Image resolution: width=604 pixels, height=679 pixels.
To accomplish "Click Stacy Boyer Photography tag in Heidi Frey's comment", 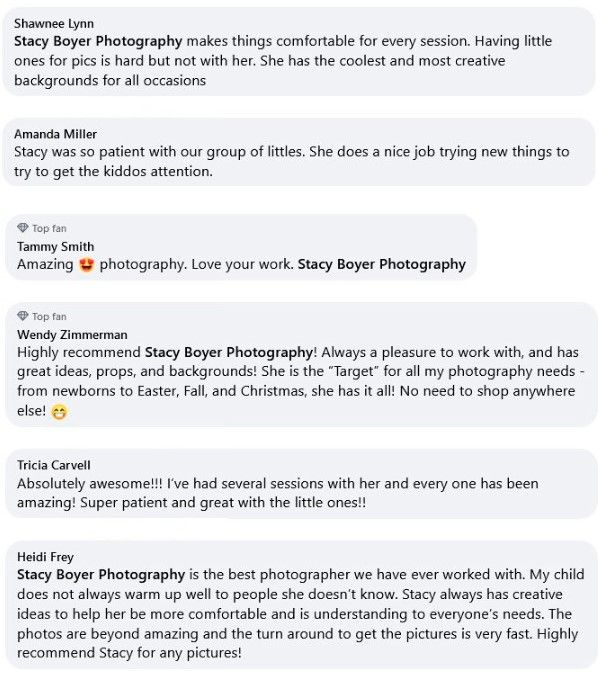I will tap(101, 575).
